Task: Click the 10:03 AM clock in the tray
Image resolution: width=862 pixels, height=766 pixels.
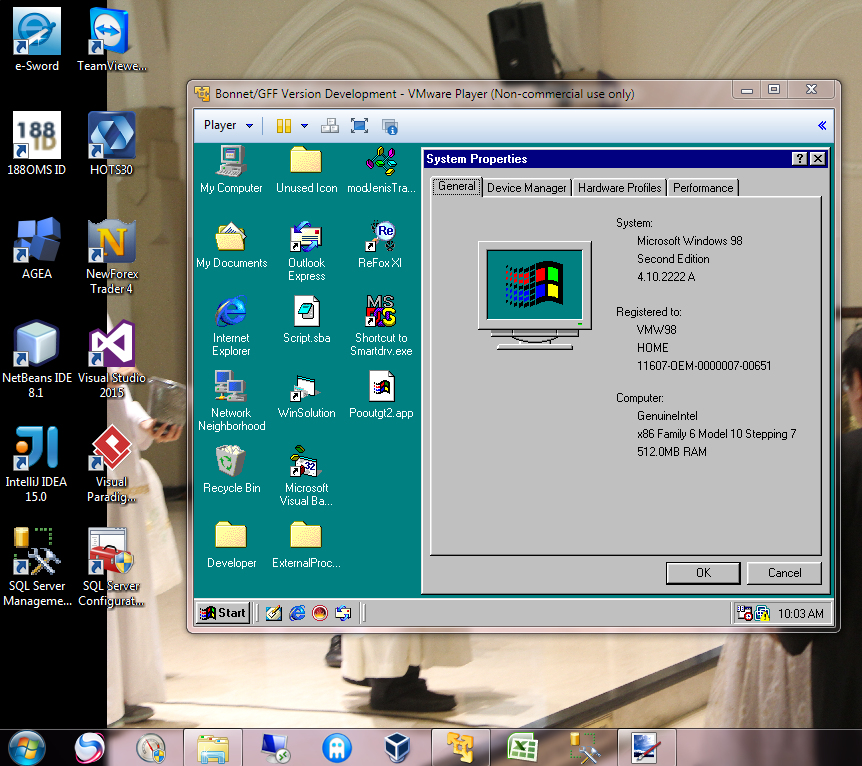Action: pos(800,612)
